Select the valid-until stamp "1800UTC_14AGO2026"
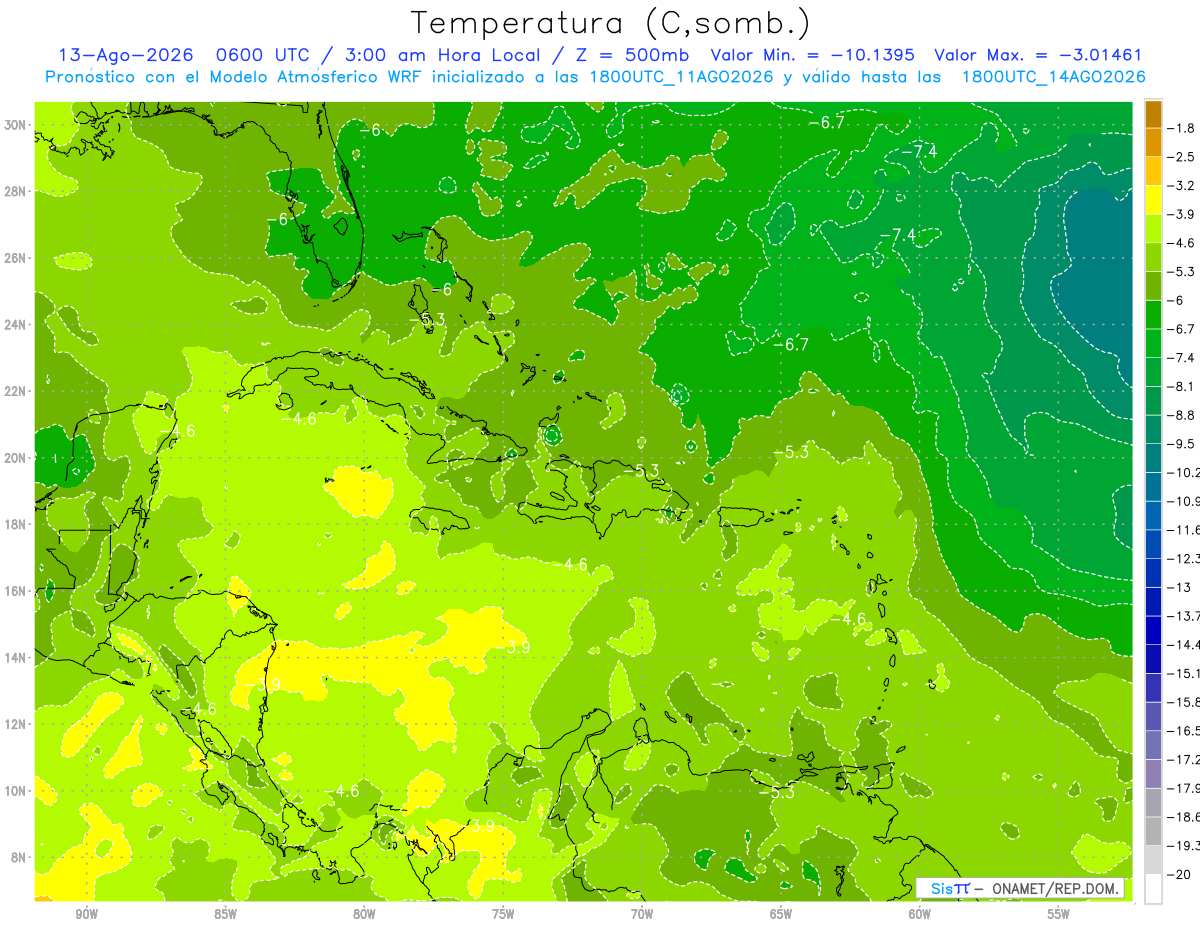This screenshot has width=1200, height=927. click(1053, 77)
